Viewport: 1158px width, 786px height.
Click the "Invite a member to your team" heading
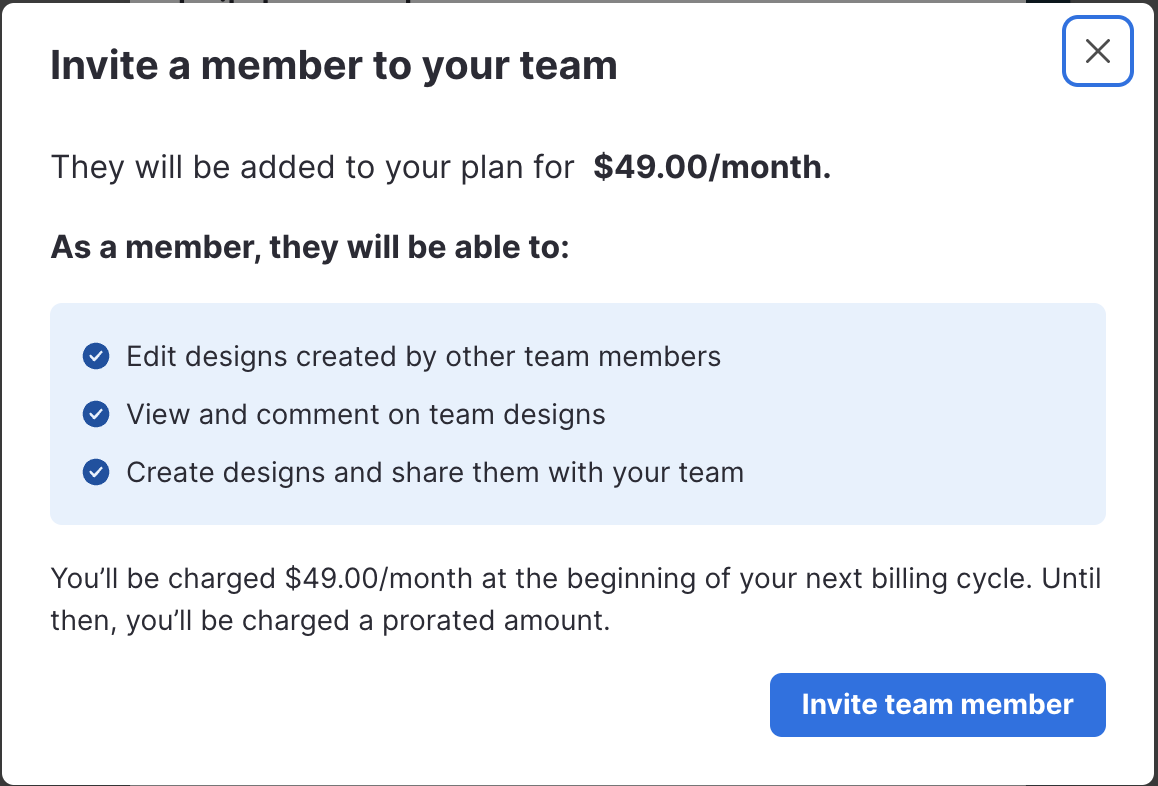tap(334, 66)
